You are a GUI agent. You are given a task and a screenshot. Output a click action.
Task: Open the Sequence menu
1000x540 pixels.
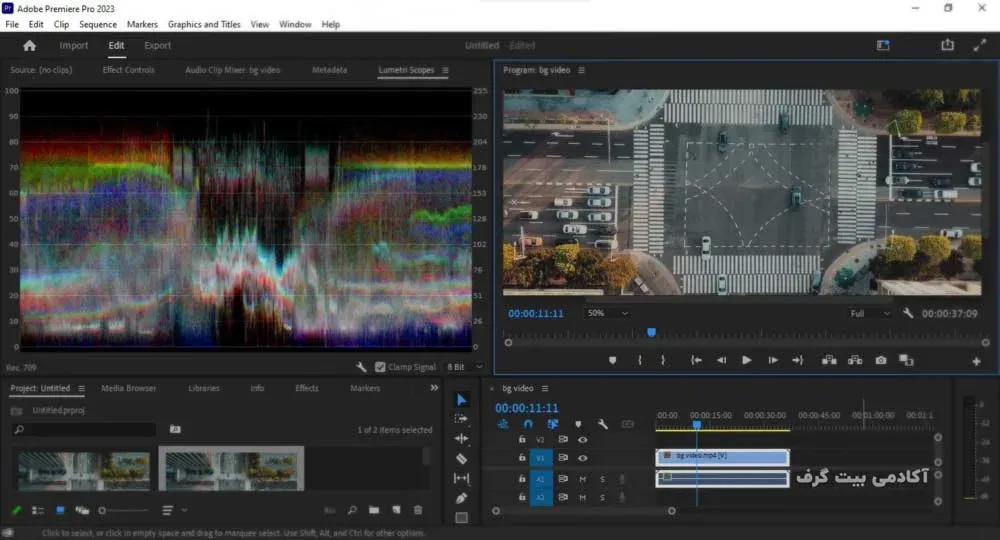click(x=98, y=24)
